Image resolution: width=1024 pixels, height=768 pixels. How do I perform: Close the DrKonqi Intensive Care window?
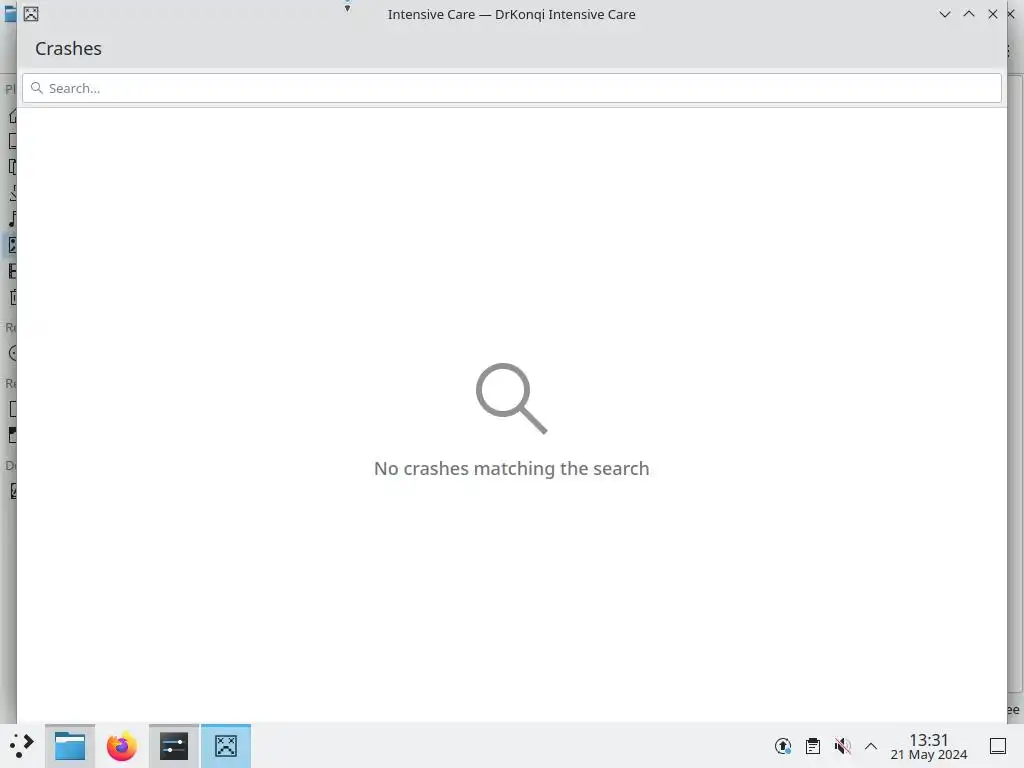click(993, 14)
